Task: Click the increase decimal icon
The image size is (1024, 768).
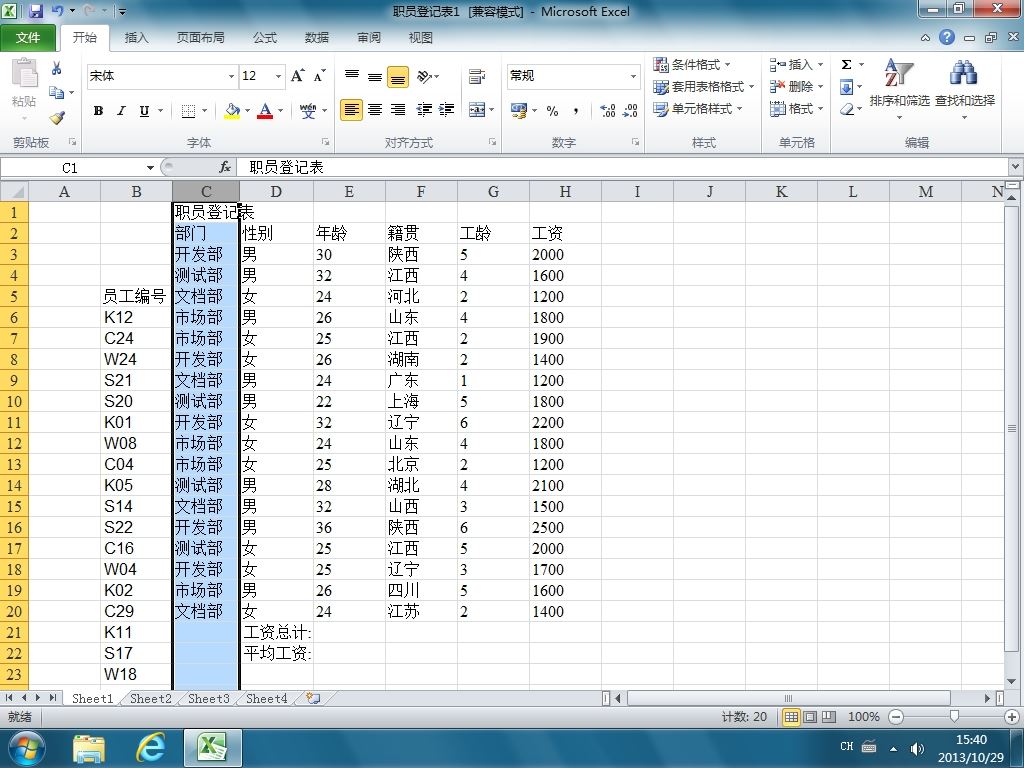Action: pos(607,111)
